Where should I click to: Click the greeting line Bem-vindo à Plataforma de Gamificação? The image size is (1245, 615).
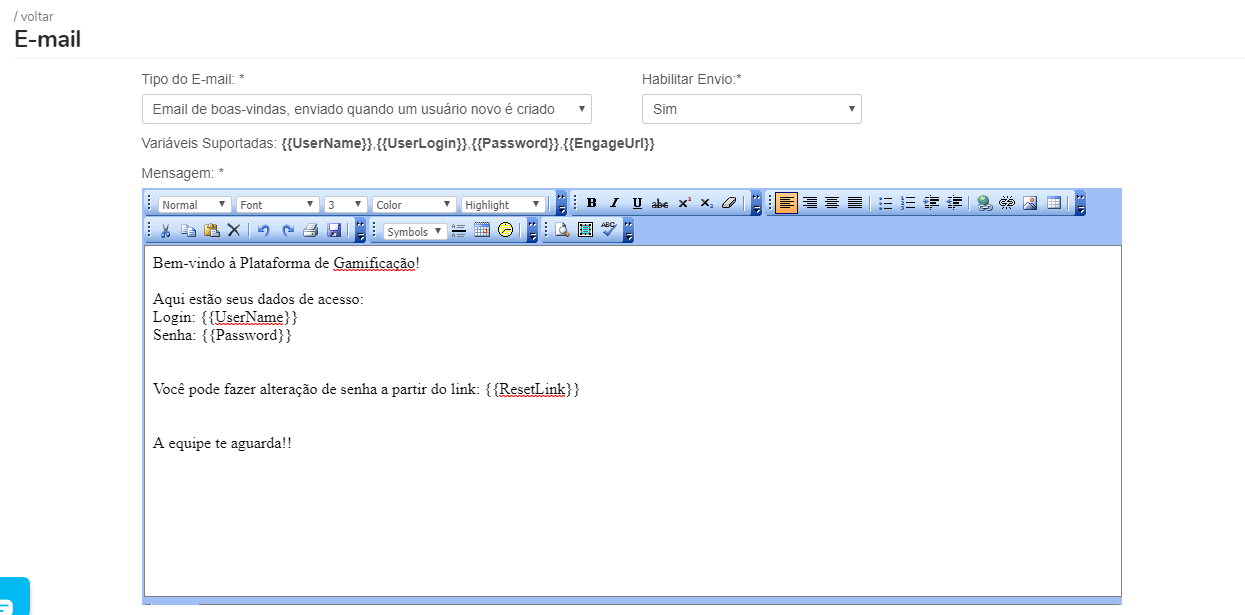click(286, 264)
